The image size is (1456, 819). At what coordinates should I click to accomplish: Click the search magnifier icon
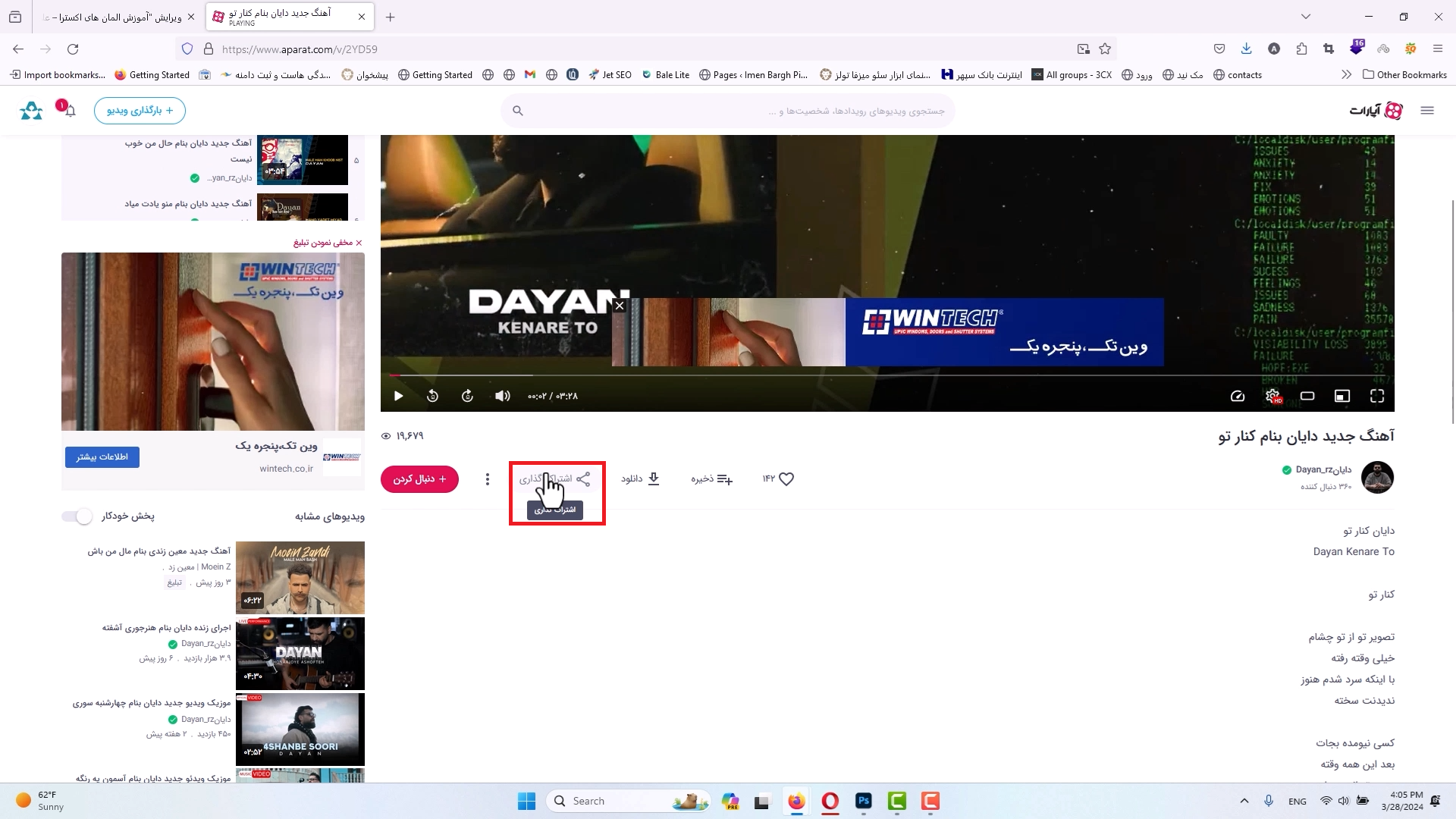click(x=518, y=111)
